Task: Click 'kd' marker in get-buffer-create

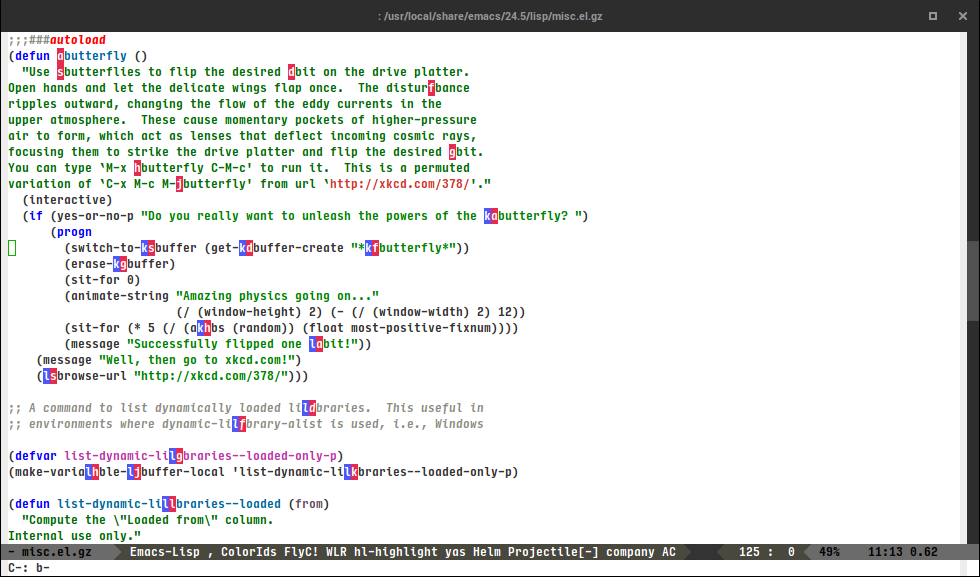Action: click(246, 248)
